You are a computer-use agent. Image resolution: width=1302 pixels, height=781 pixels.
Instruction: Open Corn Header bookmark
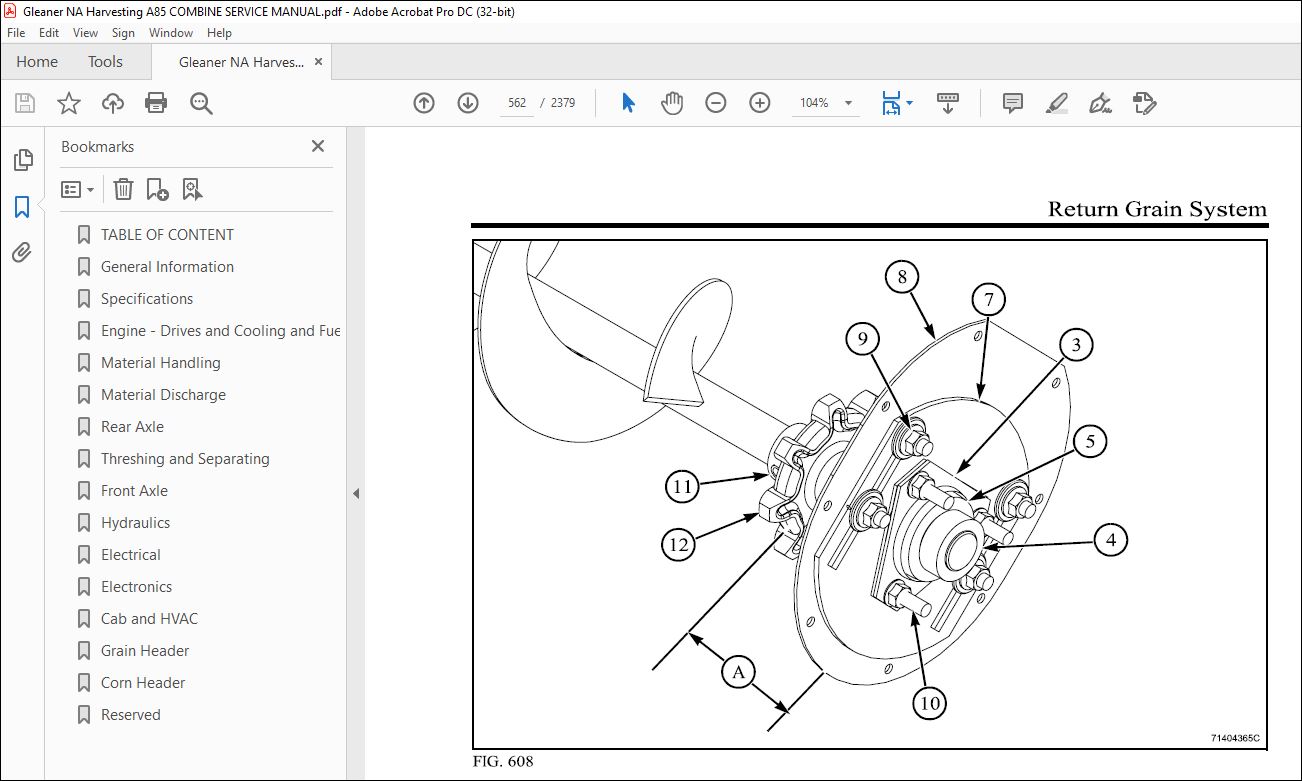pyautogui.click(x=143, y=683)
